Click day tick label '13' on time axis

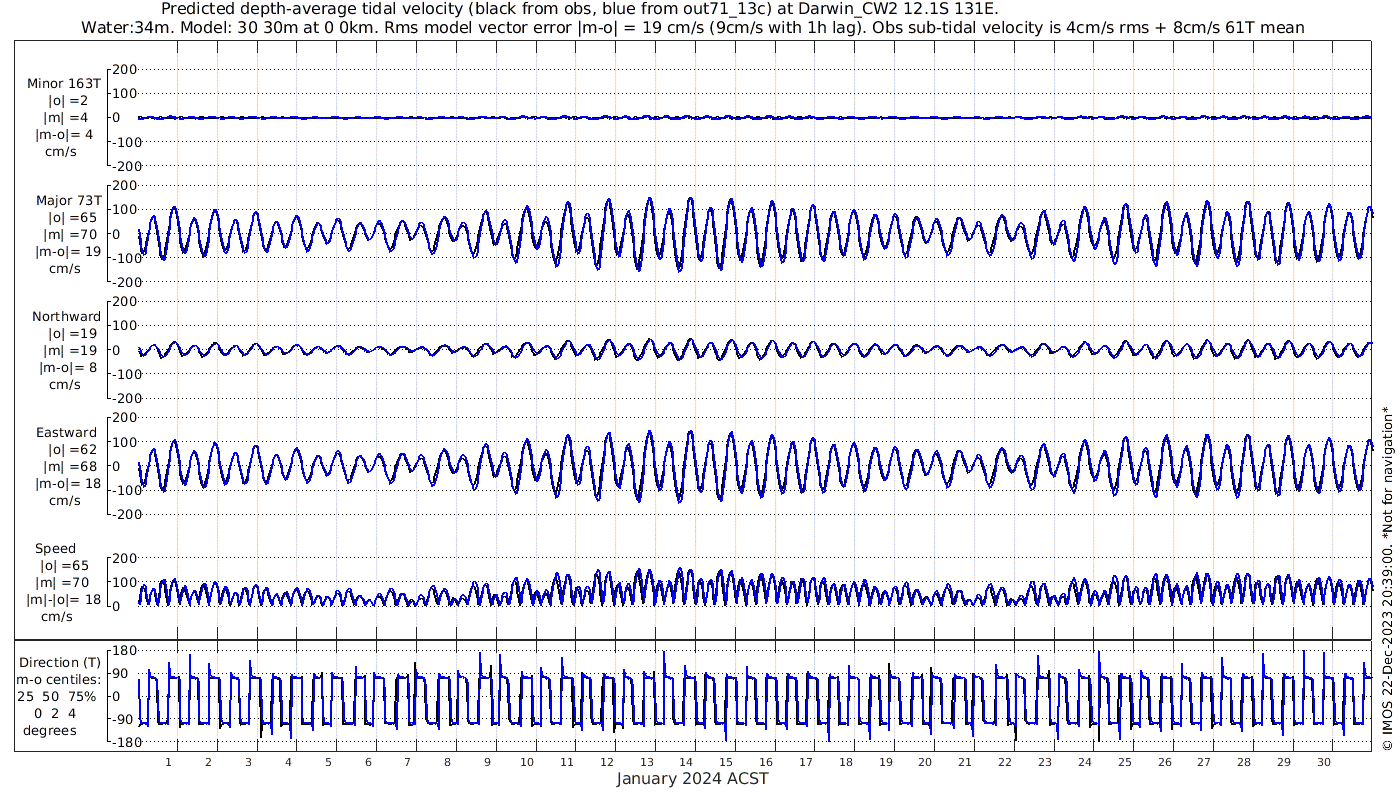tap(647, 762)
